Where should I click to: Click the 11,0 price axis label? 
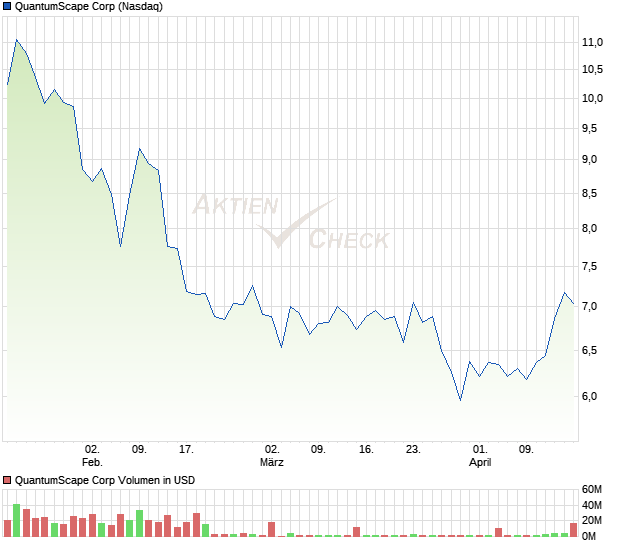coord(592,42)
